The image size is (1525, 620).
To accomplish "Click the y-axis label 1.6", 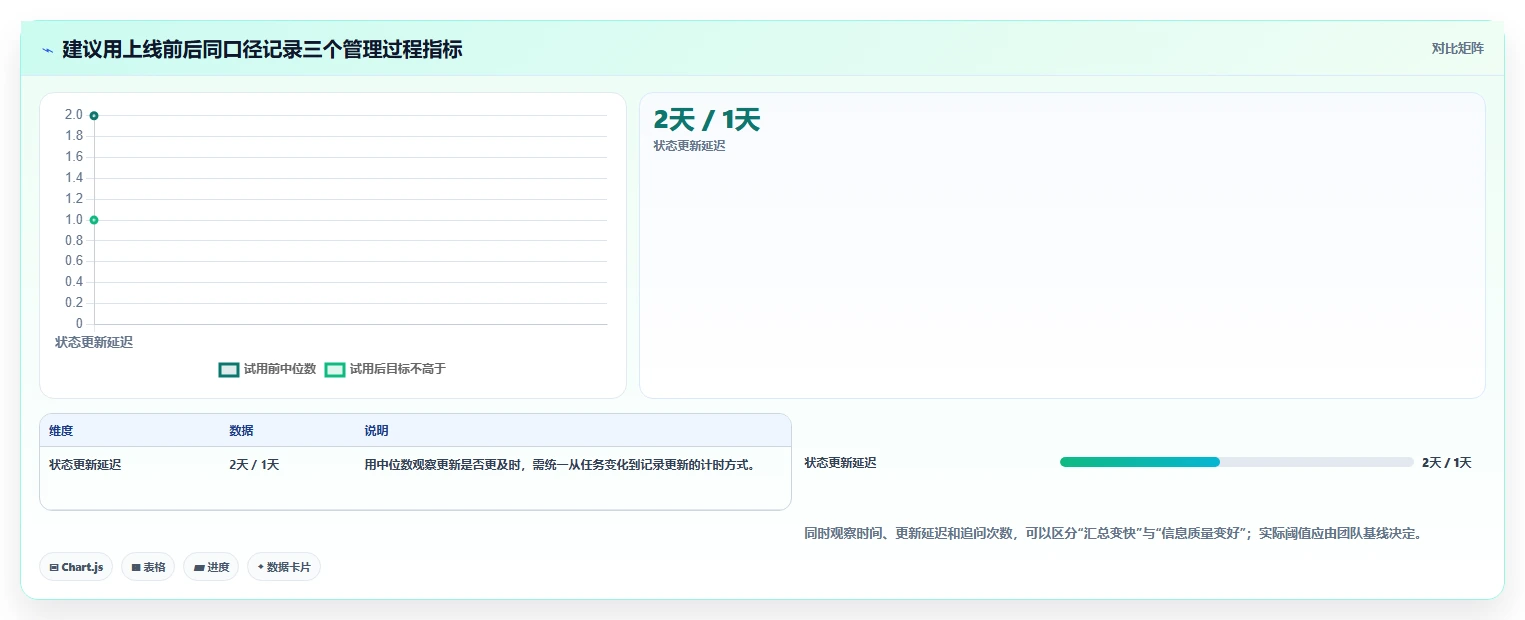I will (74, 157).
